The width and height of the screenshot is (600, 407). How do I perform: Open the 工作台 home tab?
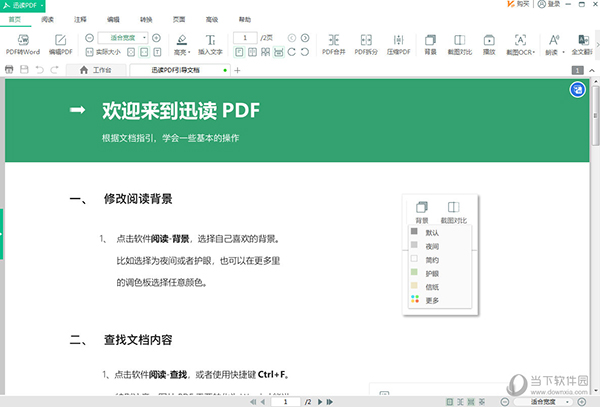tap(96, 70)
